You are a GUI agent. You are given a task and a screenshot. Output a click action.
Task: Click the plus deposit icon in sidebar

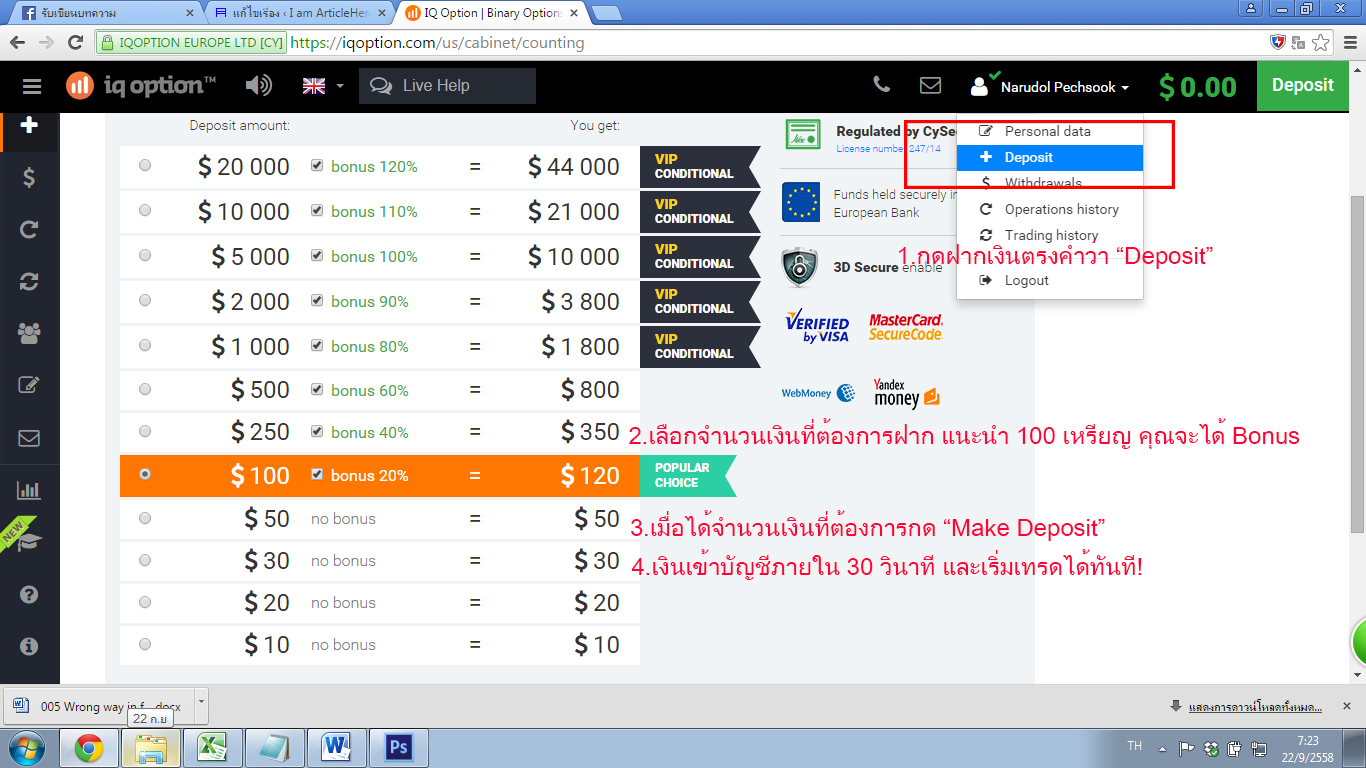pyautogui.click(x=29, y=126)
